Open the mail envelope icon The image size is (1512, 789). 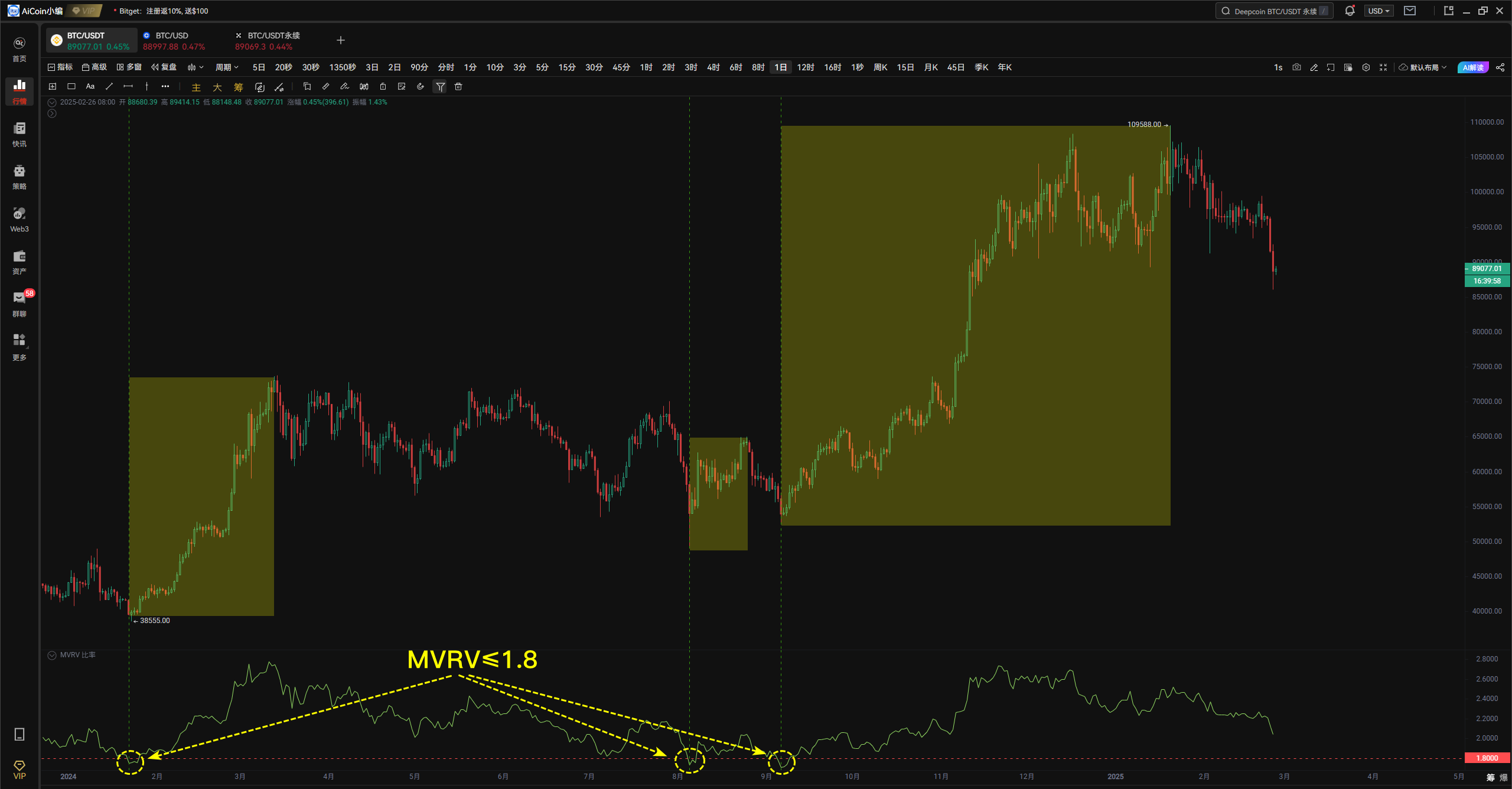[1410, 11]
